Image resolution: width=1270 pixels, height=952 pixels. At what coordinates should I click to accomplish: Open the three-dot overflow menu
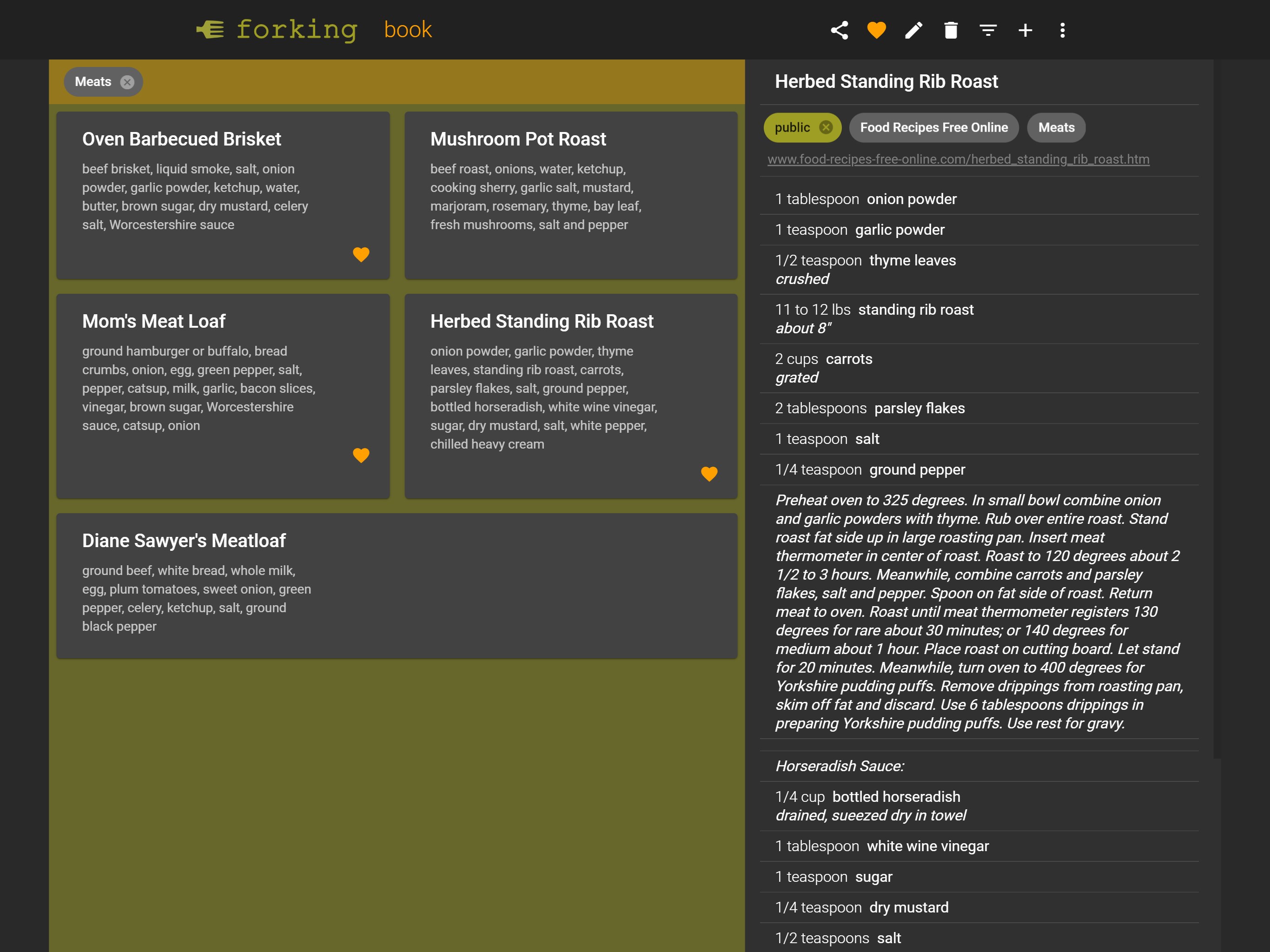point(1062,30)
